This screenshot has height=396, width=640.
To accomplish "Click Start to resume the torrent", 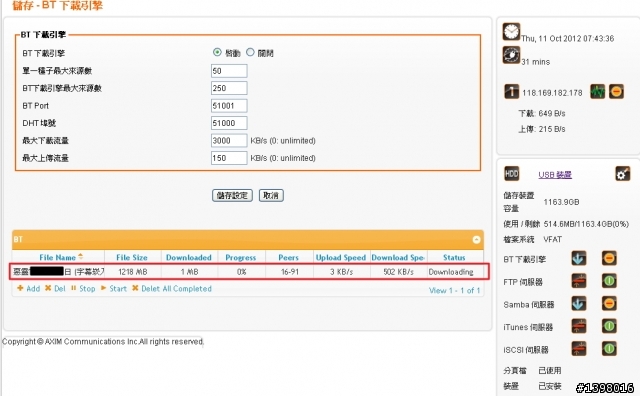I will click(x=114, y=289).
